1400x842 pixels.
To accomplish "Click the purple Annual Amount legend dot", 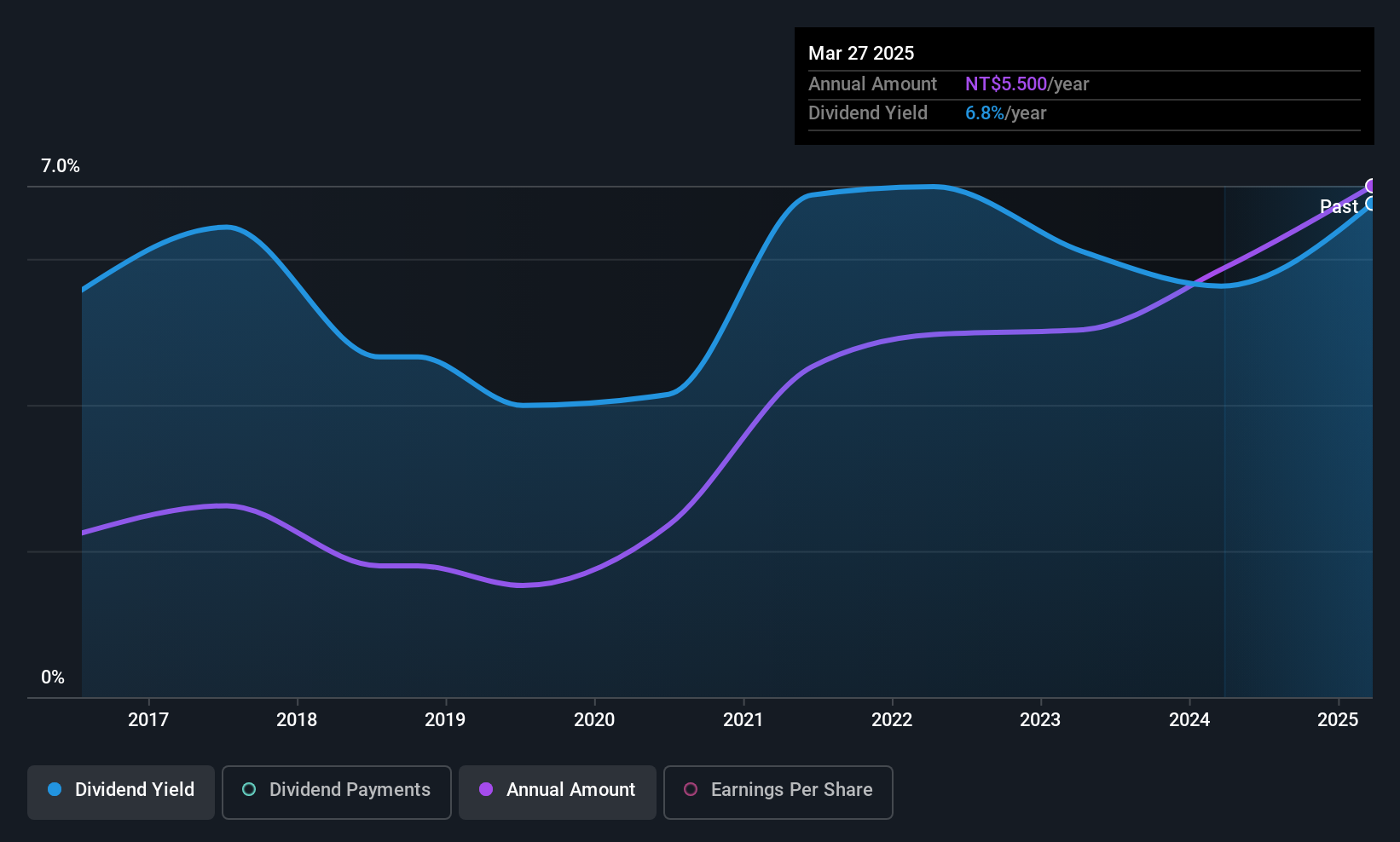I will click(x=486, y=789).
